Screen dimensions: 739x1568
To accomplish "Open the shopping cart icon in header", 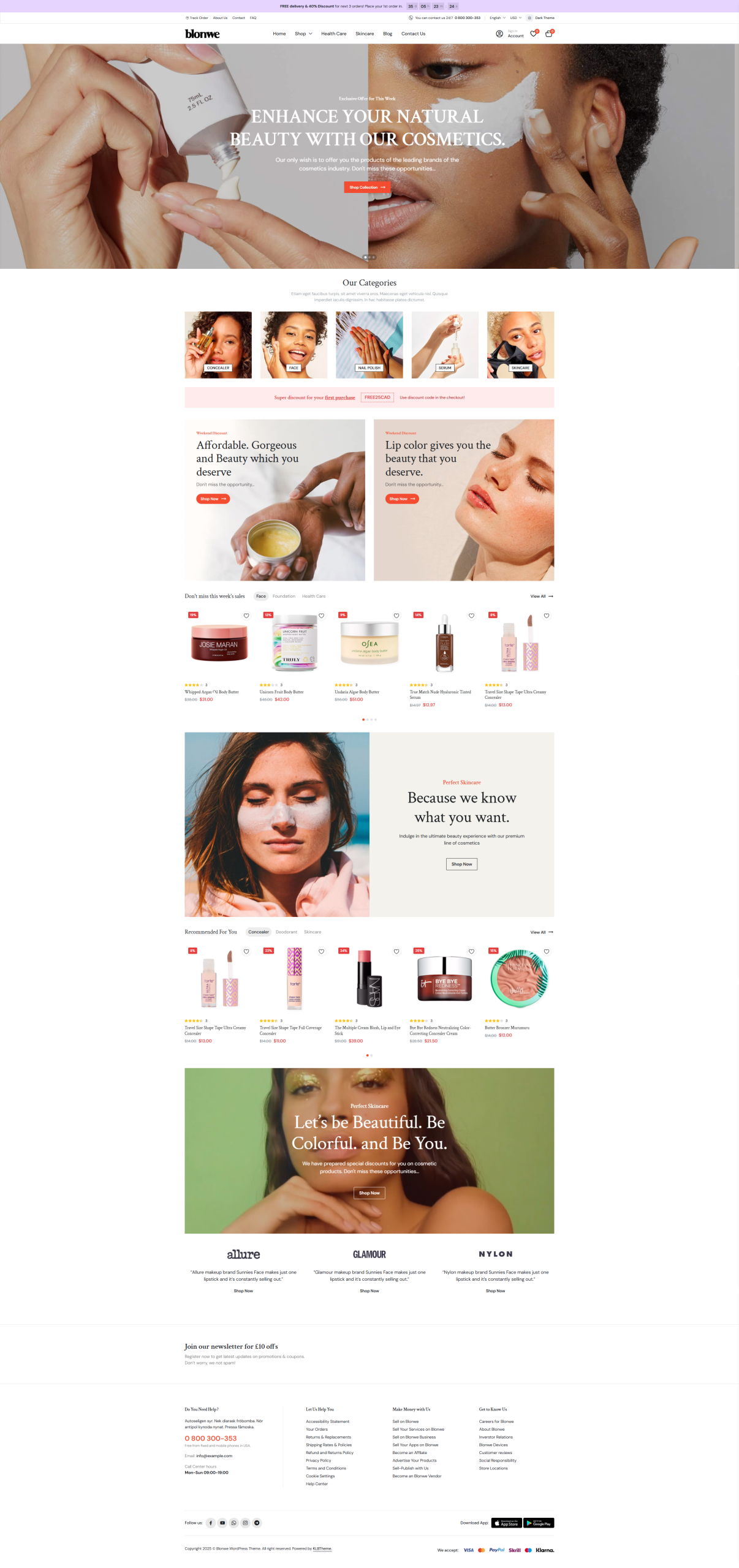I will point(548,34).
